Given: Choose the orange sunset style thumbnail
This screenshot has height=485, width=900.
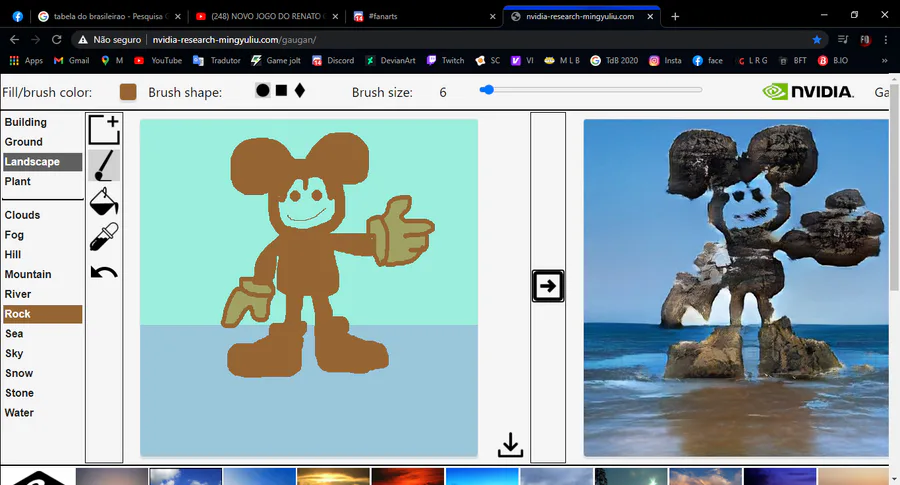Looking at the screenshot, I should [333, 476].
